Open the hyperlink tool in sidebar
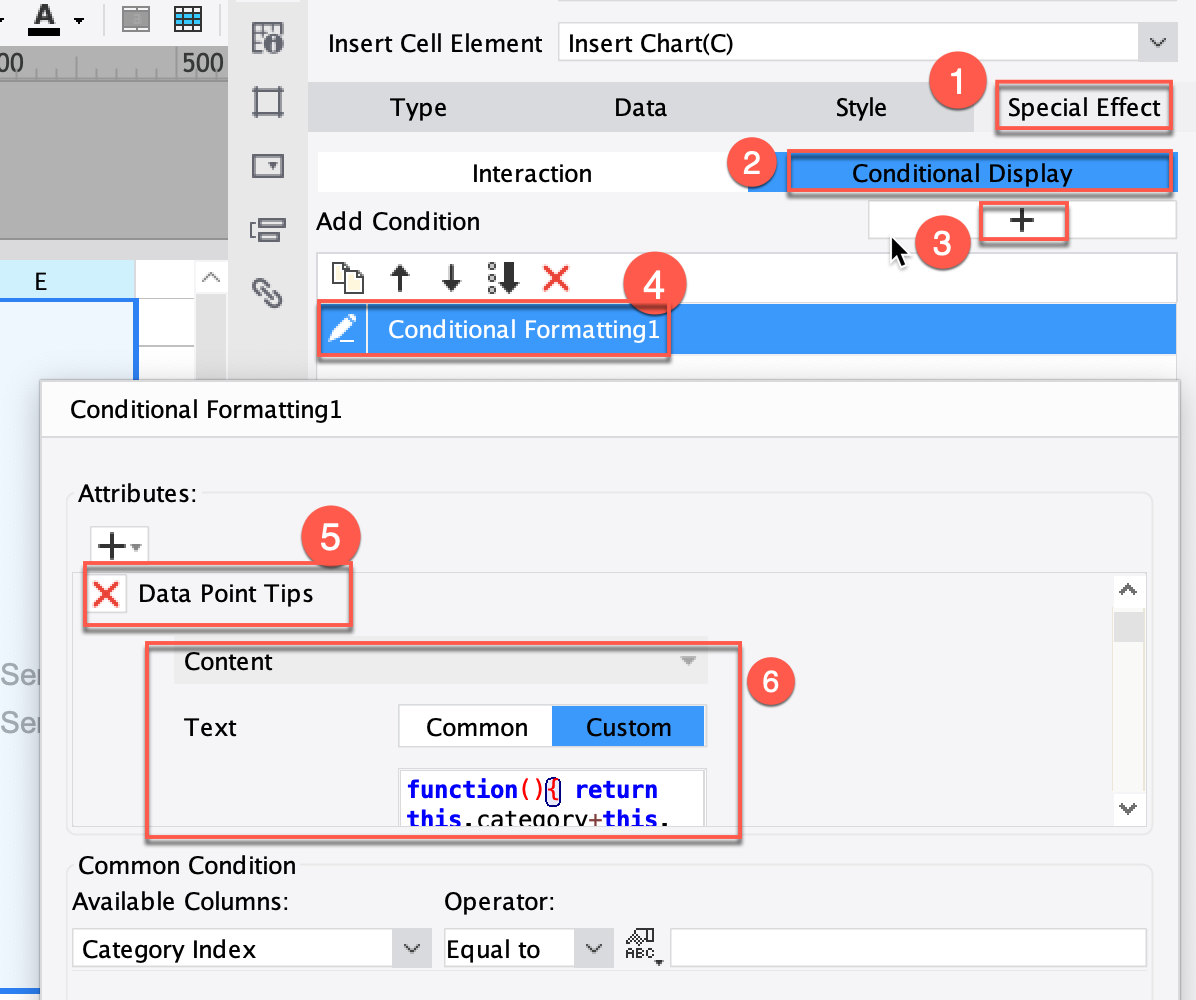The image size is (1196, 1000). tap(267, 293)
